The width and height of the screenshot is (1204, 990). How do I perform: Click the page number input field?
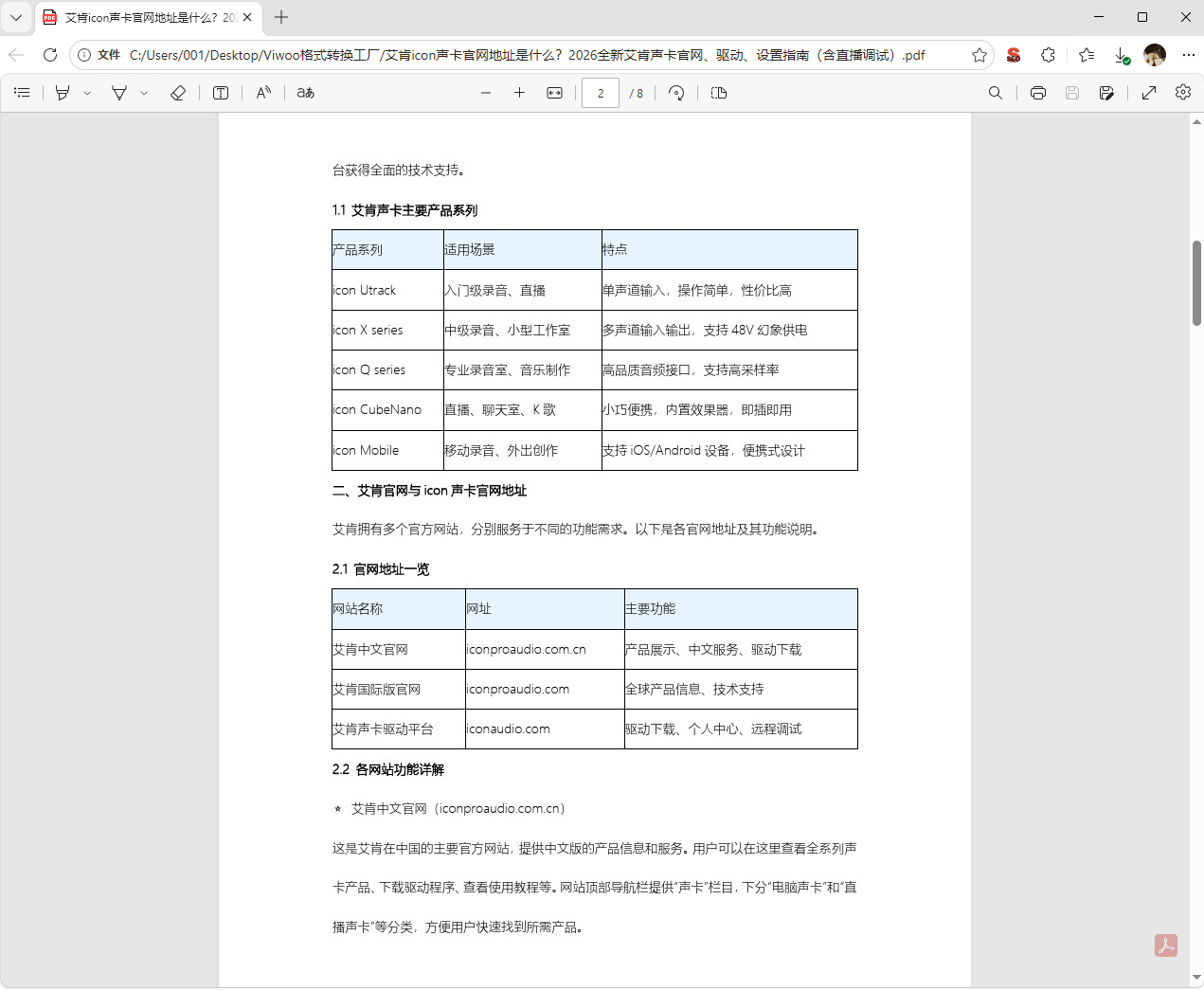pyautogui.click(x=601, y=93)
